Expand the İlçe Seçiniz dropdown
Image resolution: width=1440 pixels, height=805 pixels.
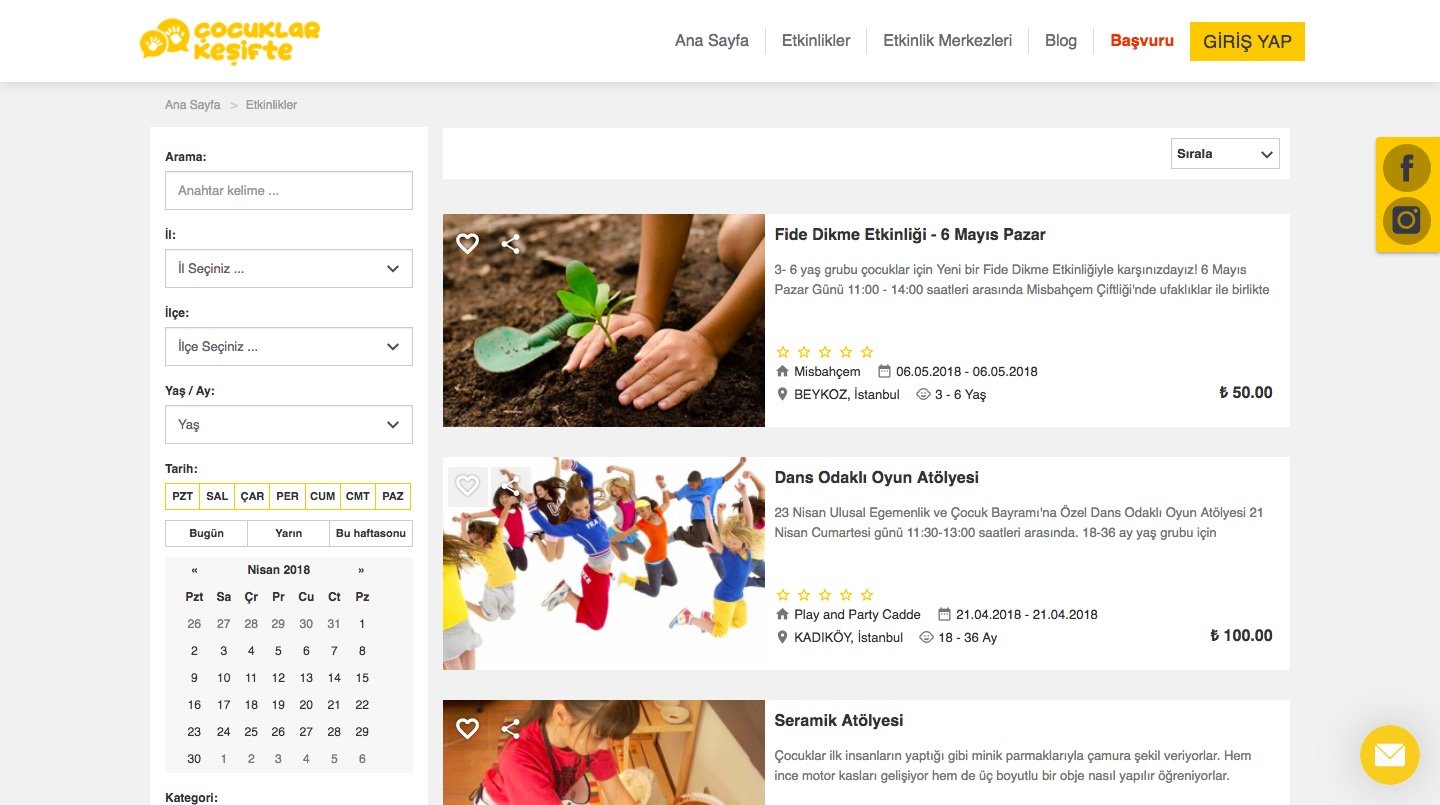(x=289, y=346)
